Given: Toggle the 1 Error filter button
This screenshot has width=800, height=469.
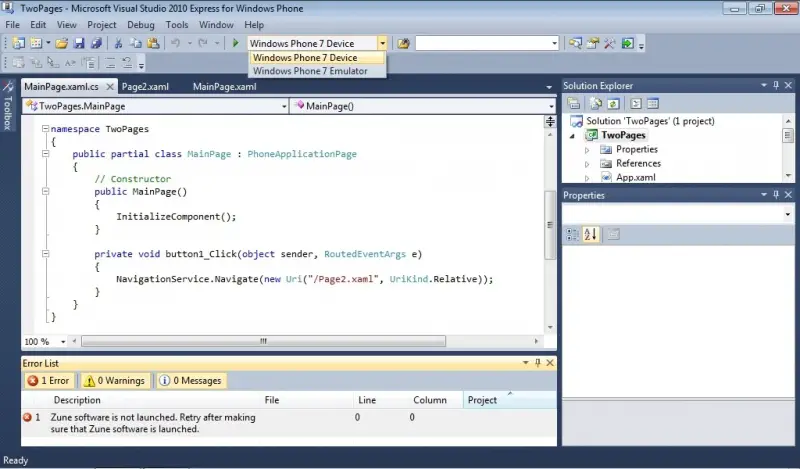Looking at the screenshot, I should 49,381.
